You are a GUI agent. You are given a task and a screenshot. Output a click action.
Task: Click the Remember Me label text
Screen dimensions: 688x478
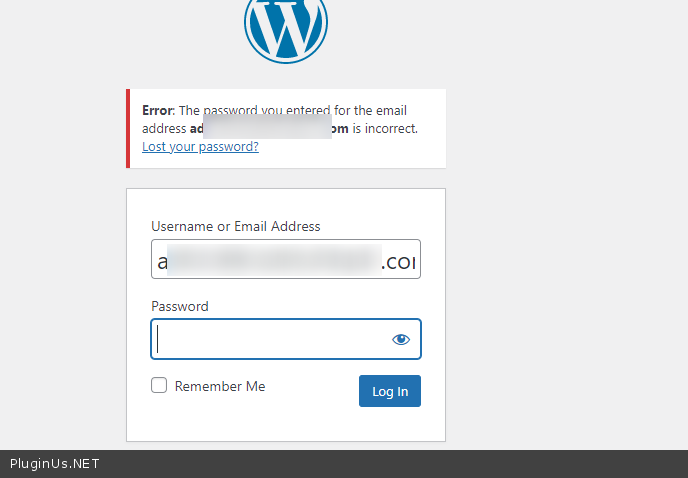220,386
